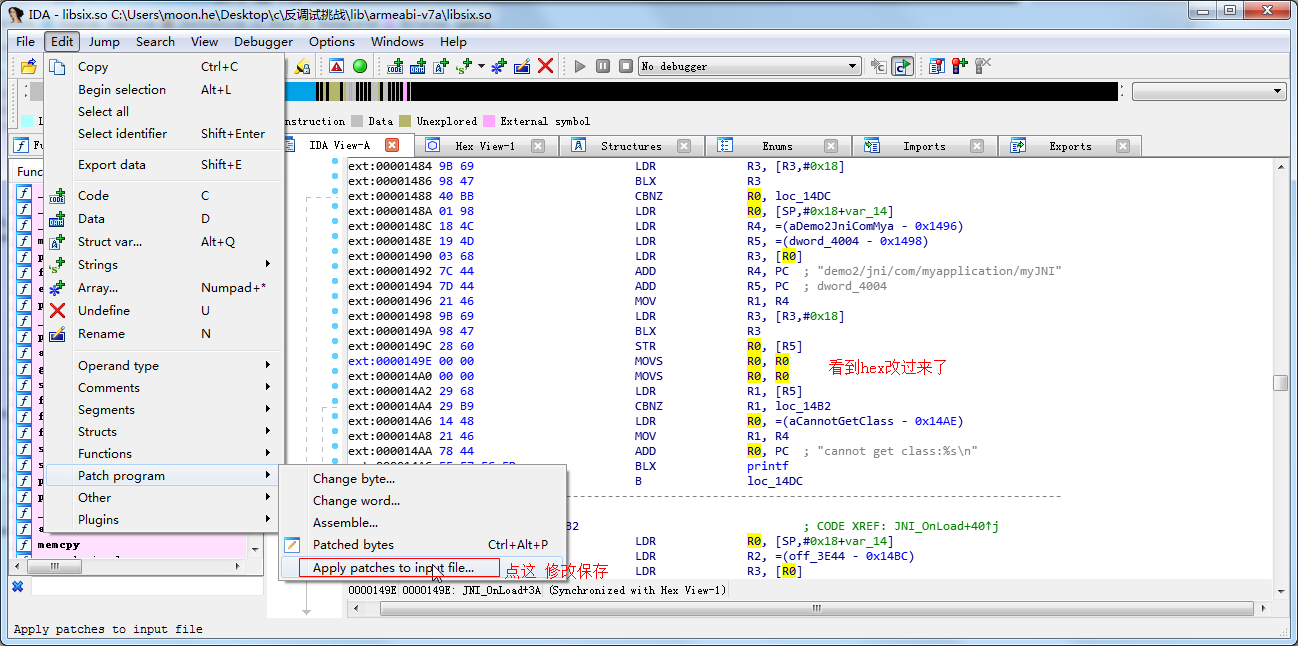
Task: Close the Enums tab
Action: [830, 146]
